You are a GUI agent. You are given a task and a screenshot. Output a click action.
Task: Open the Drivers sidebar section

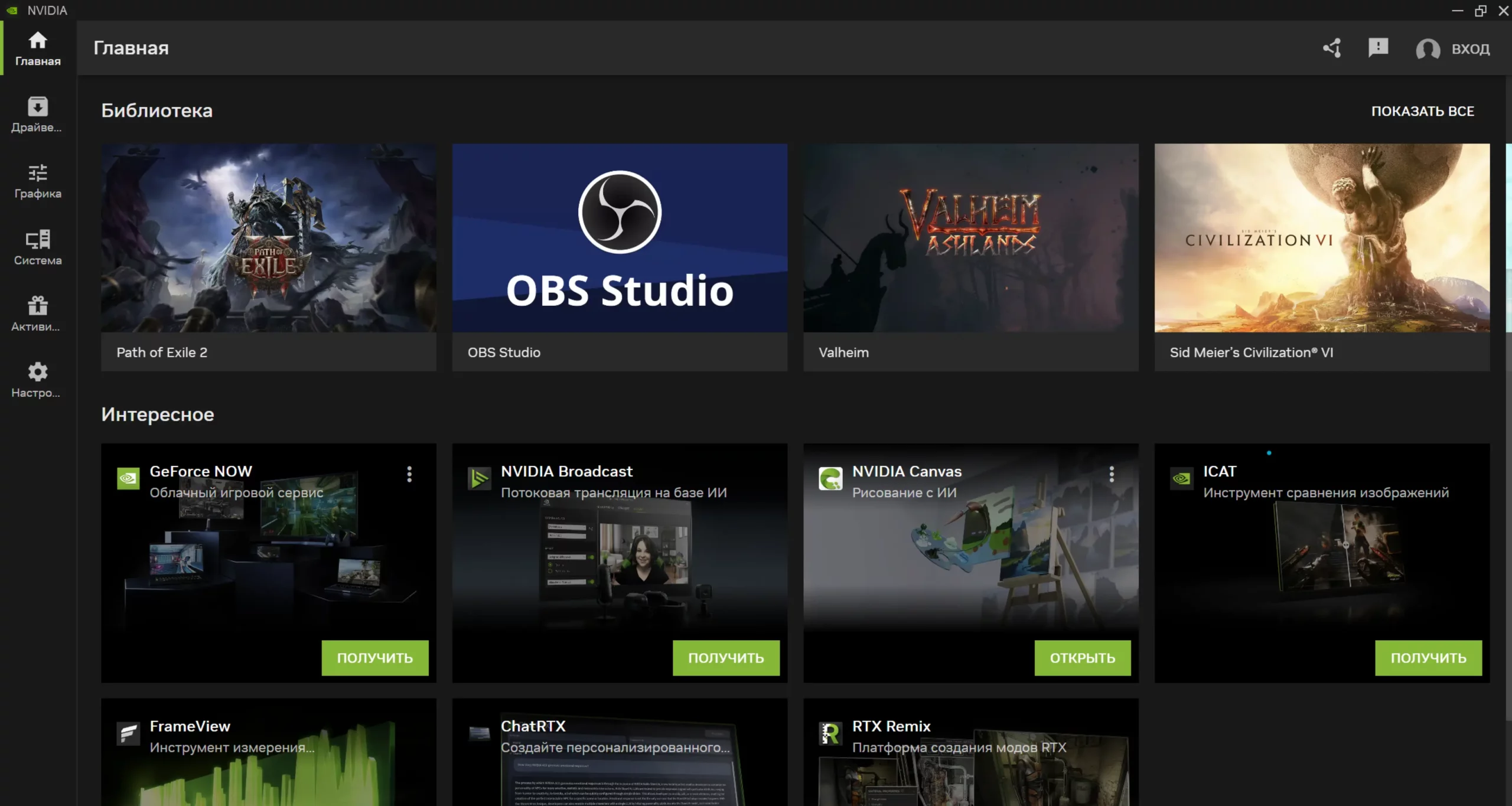(37, 115)
